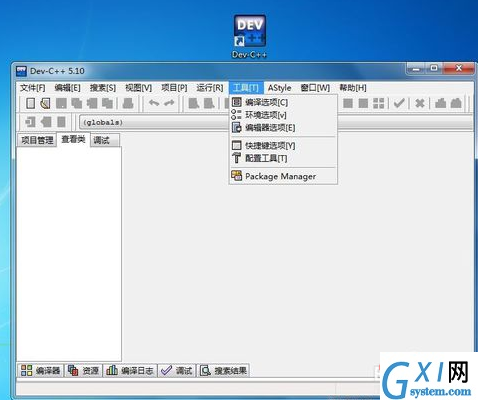The width and height of the screenshot is (478, 400).
Task: Open the Dev-C++ desktop shortcut icon
Action: pyautogui.click(x=250, y=37)
